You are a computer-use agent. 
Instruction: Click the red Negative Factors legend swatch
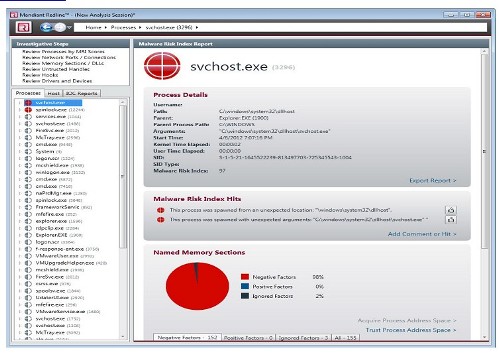point(245,277)
